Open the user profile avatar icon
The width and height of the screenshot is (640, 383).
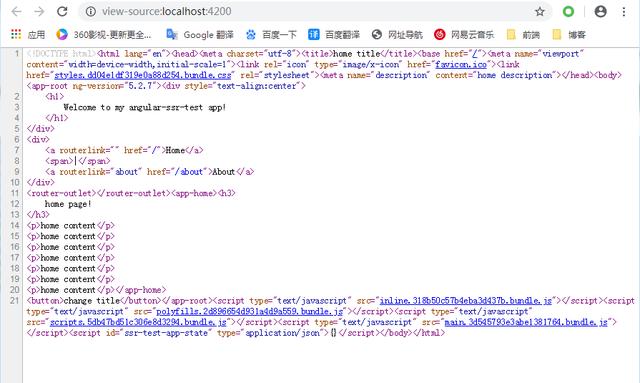600,11
